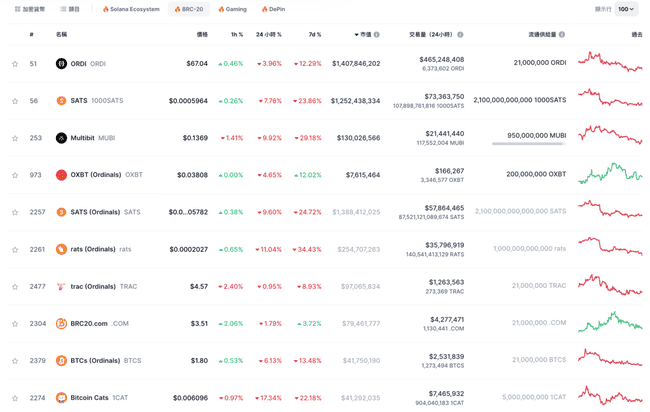This screenshot has height=412, width=650.
Task: Switch to Gaming filter tab
Action: pyautogui.click(x=232, y=9)
